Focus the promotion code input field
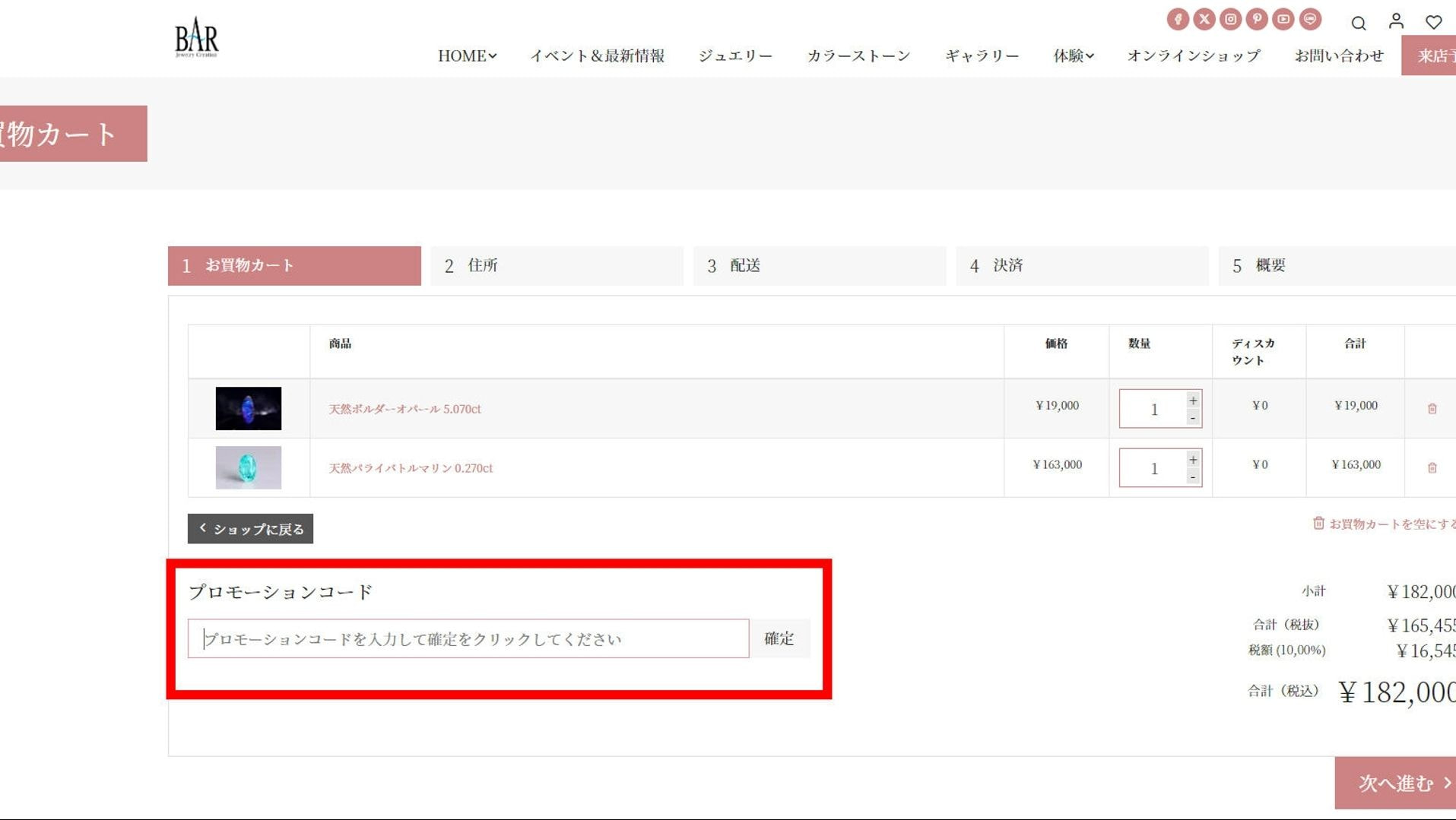Screen dimensions: 1456x820 pyautogui.click(x=468, y=638)
